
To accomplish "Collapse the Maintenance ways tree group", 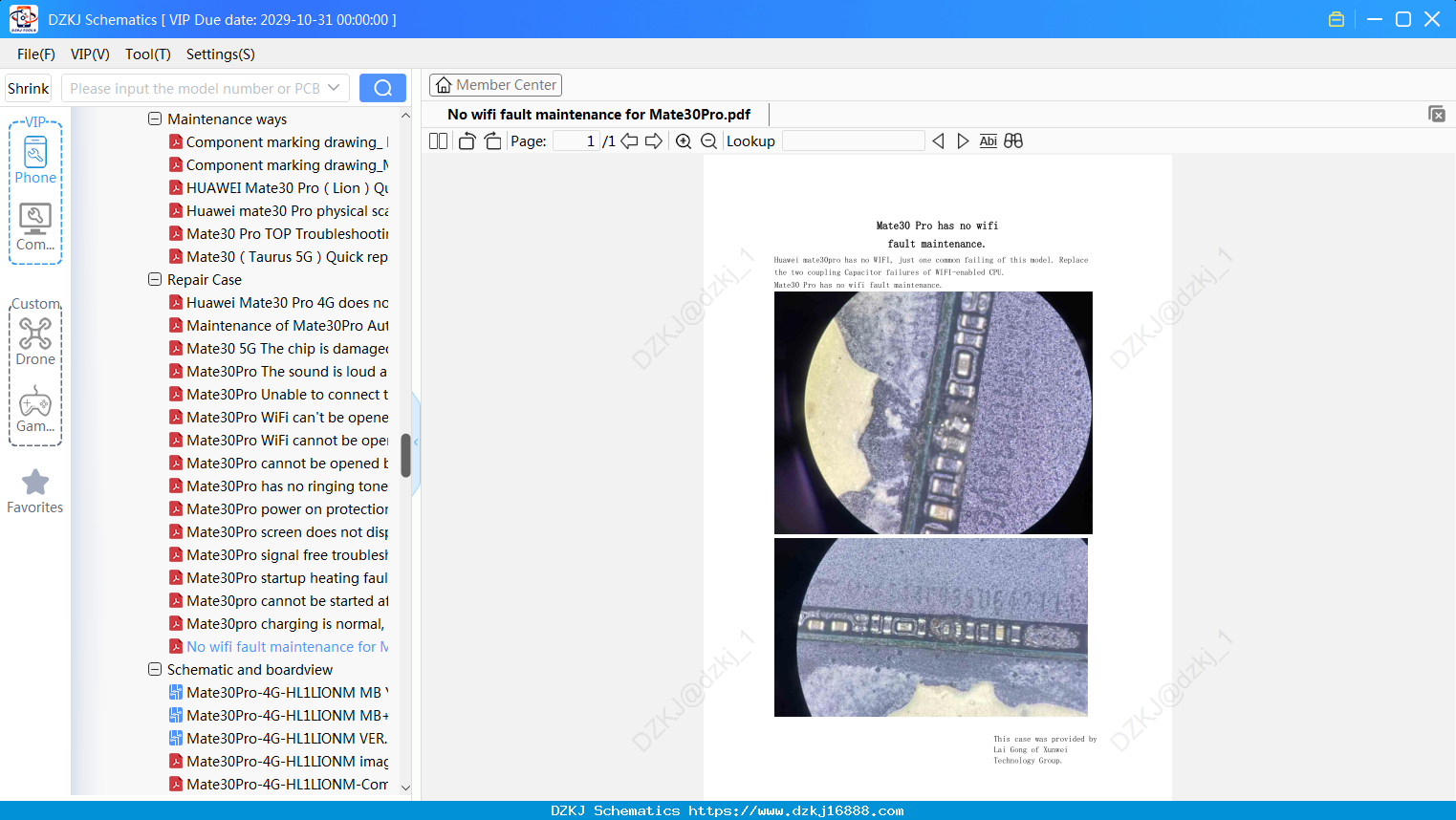I will click(x=155, y=119).
